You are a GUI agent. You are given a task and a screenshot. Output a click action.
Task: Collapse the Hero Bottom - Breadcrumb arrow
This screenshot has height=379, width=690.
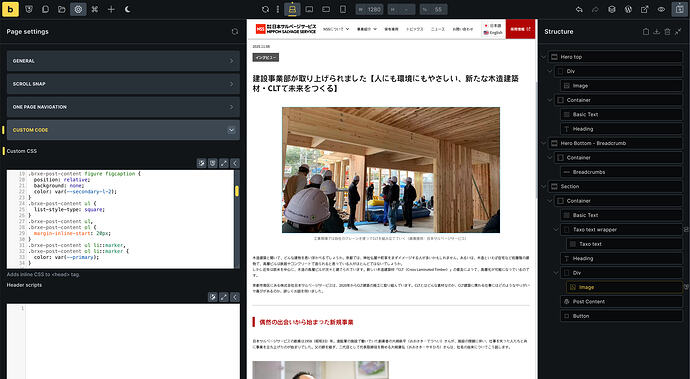tap(544, 143)
